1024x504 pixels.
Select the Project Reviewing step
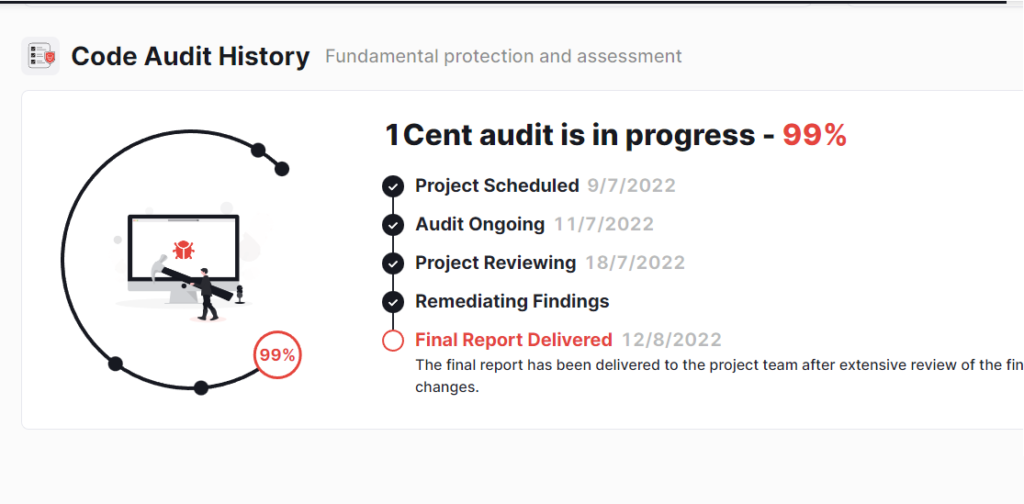[x=495, y=263]
